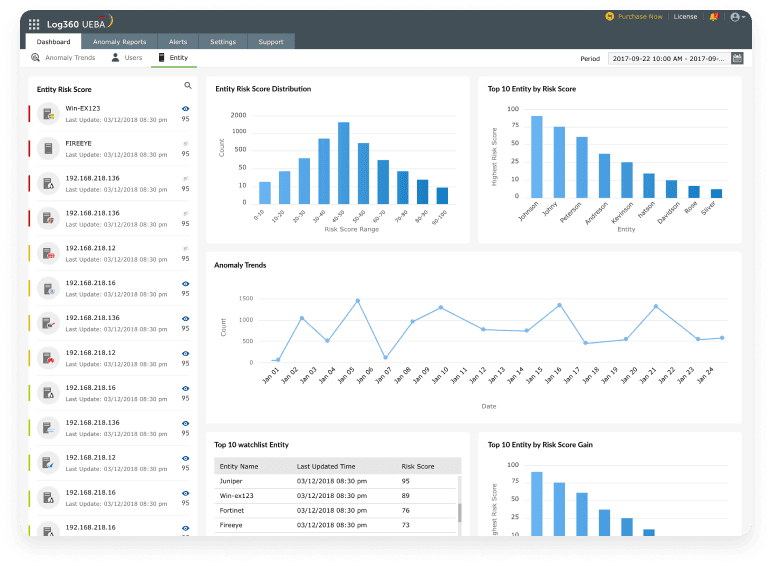Image resolution: width=772 pixels, height=566 pixels.
Task: Toggle watch eye for Win-EX123
Action: pyautogui.click(x=185, y=109)
